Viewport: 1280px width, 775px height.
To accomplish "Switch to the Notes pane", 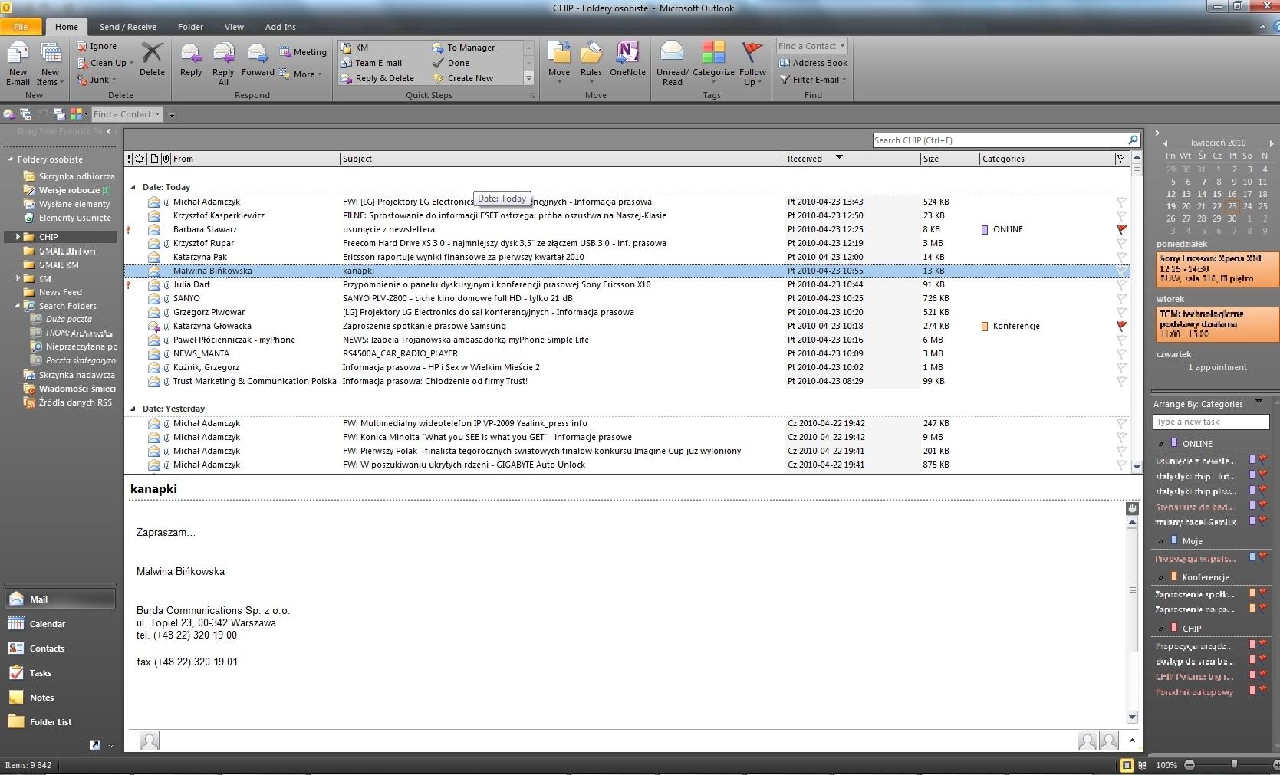I will 61,697.
